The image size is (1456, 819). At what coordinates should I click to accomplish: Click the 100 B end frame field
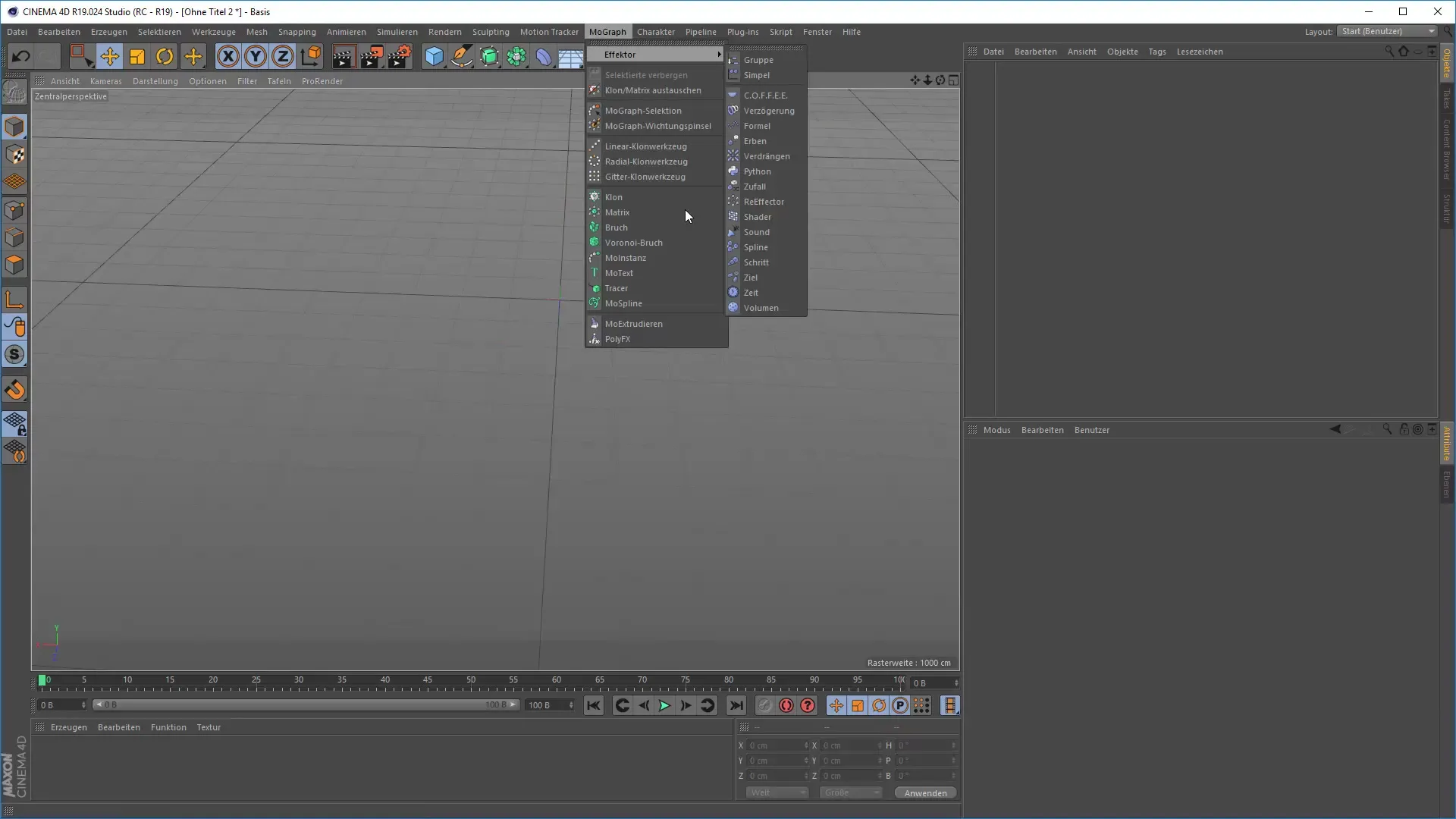coord(551,705)
